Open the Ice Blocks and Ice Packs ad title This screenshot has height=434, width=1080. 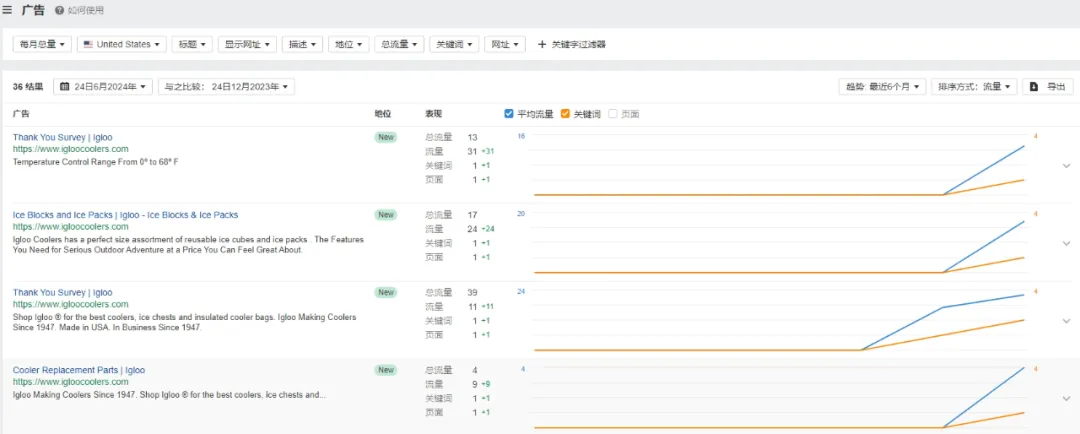pyautogui.click(x=125, y=215)
